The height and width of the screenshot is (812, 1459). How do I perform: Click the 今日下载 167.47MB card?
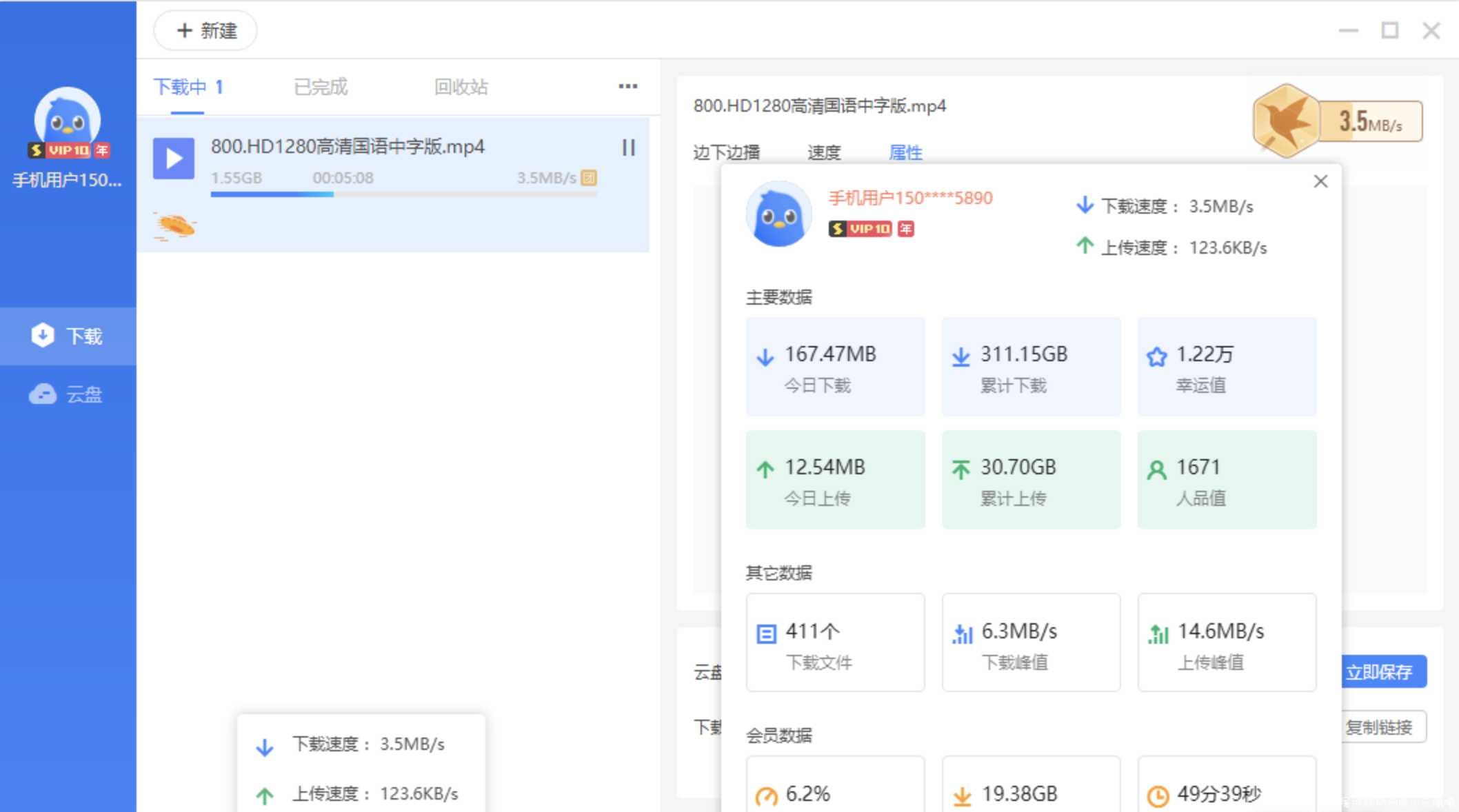pos(835,366)
